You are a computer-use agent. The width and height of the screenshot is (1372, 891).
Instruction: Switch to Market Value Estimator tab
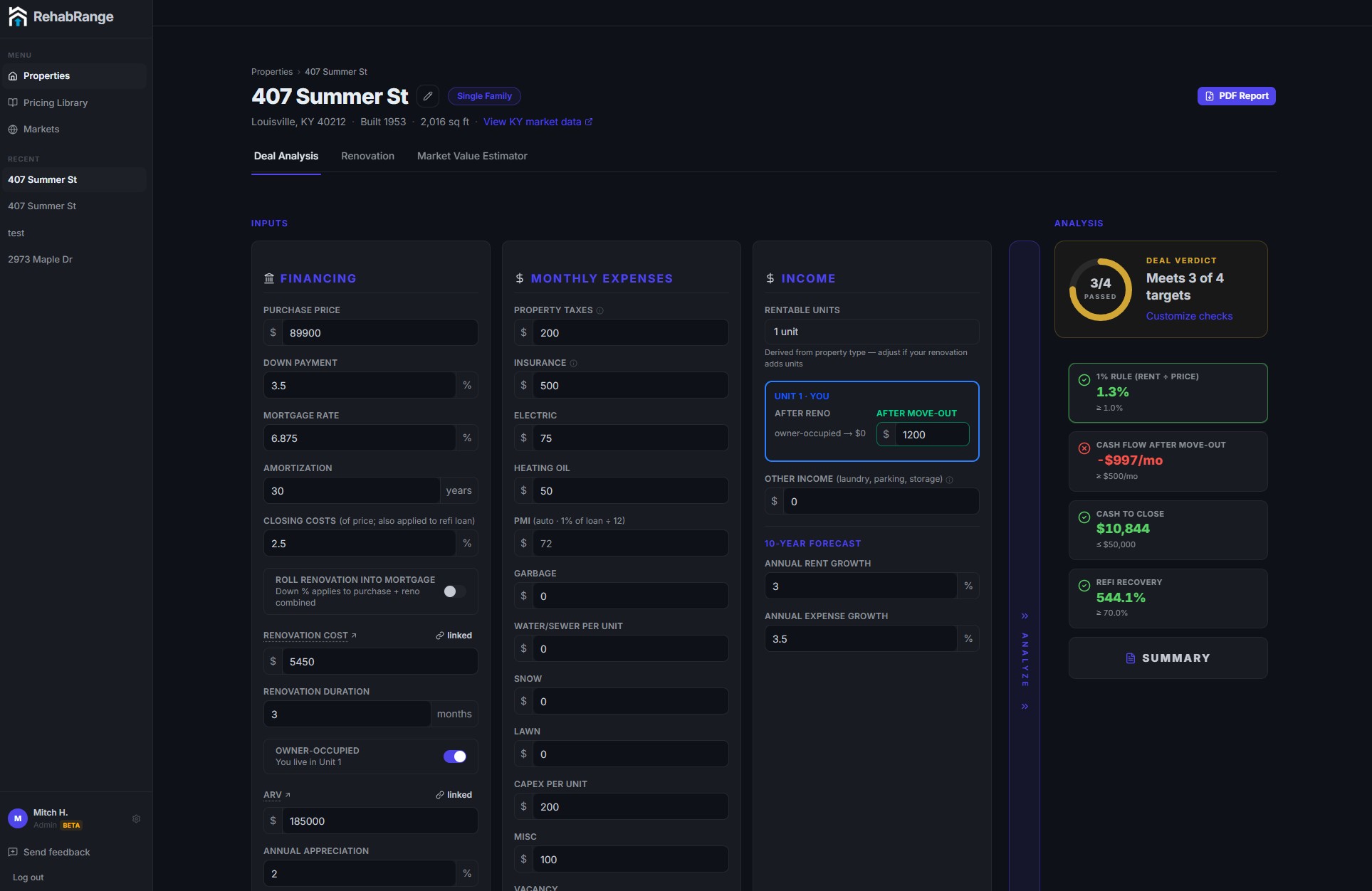[472, 156]
